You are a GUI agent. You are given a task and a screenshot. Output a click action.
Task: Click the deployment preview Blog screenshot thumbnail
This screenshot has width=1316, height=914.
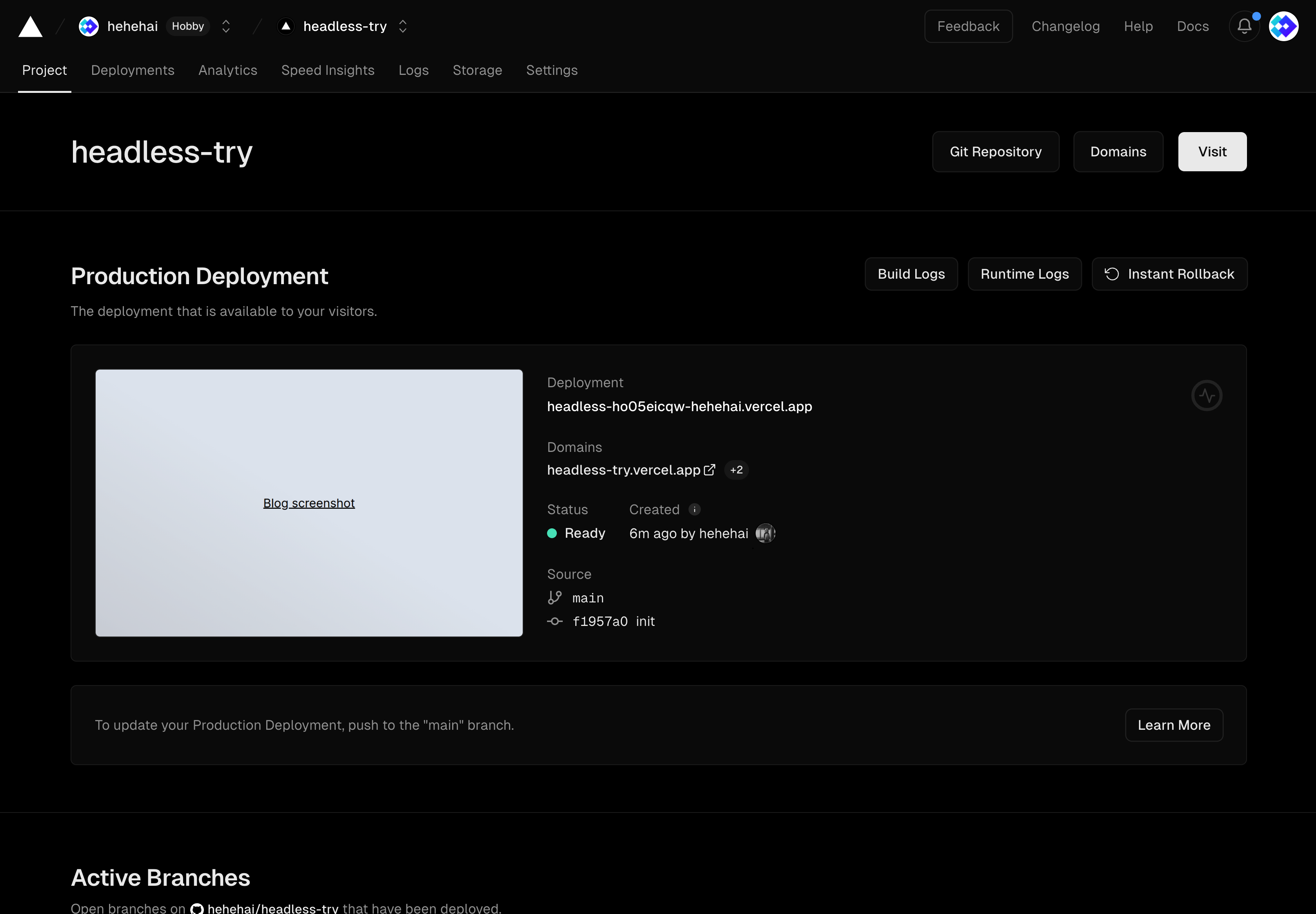(309, 503)
